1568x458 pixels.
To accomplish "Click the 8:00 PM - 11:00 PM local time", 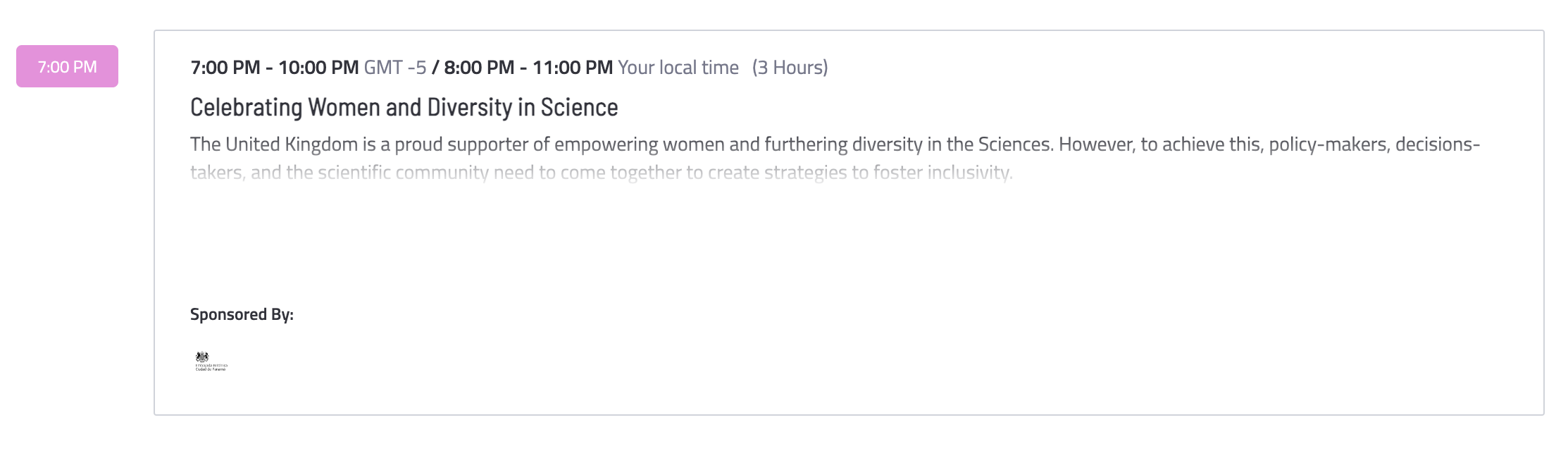I will tap(528, 68).
